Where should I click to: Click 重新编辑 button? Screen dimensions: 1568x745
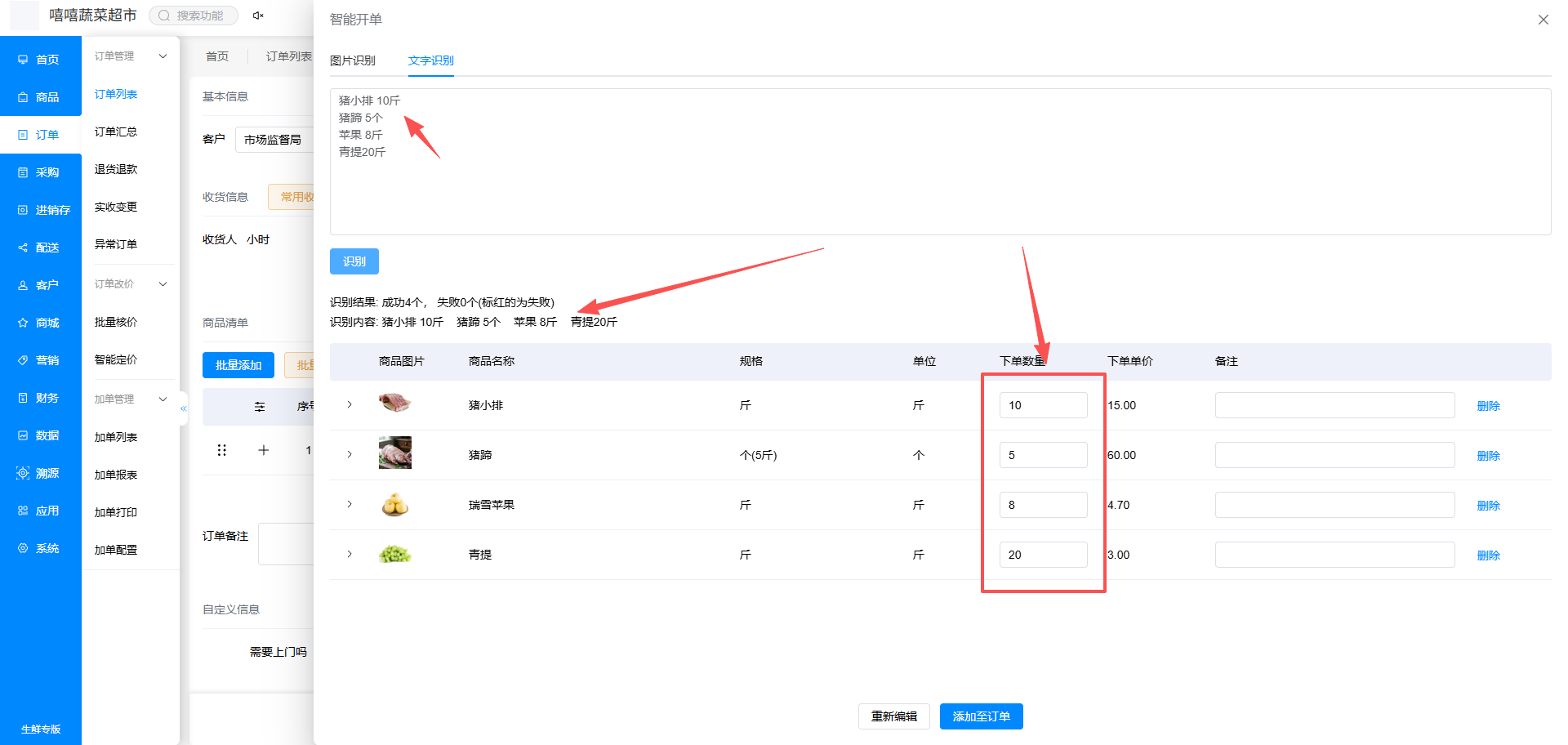(894, 716)
